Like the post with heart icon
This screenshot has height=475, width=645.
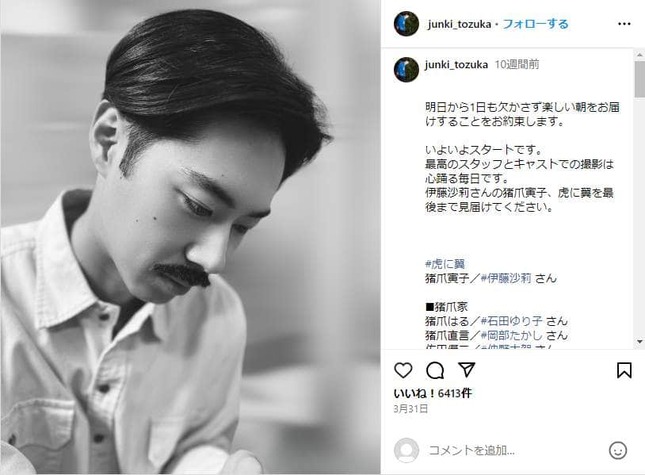403,370
